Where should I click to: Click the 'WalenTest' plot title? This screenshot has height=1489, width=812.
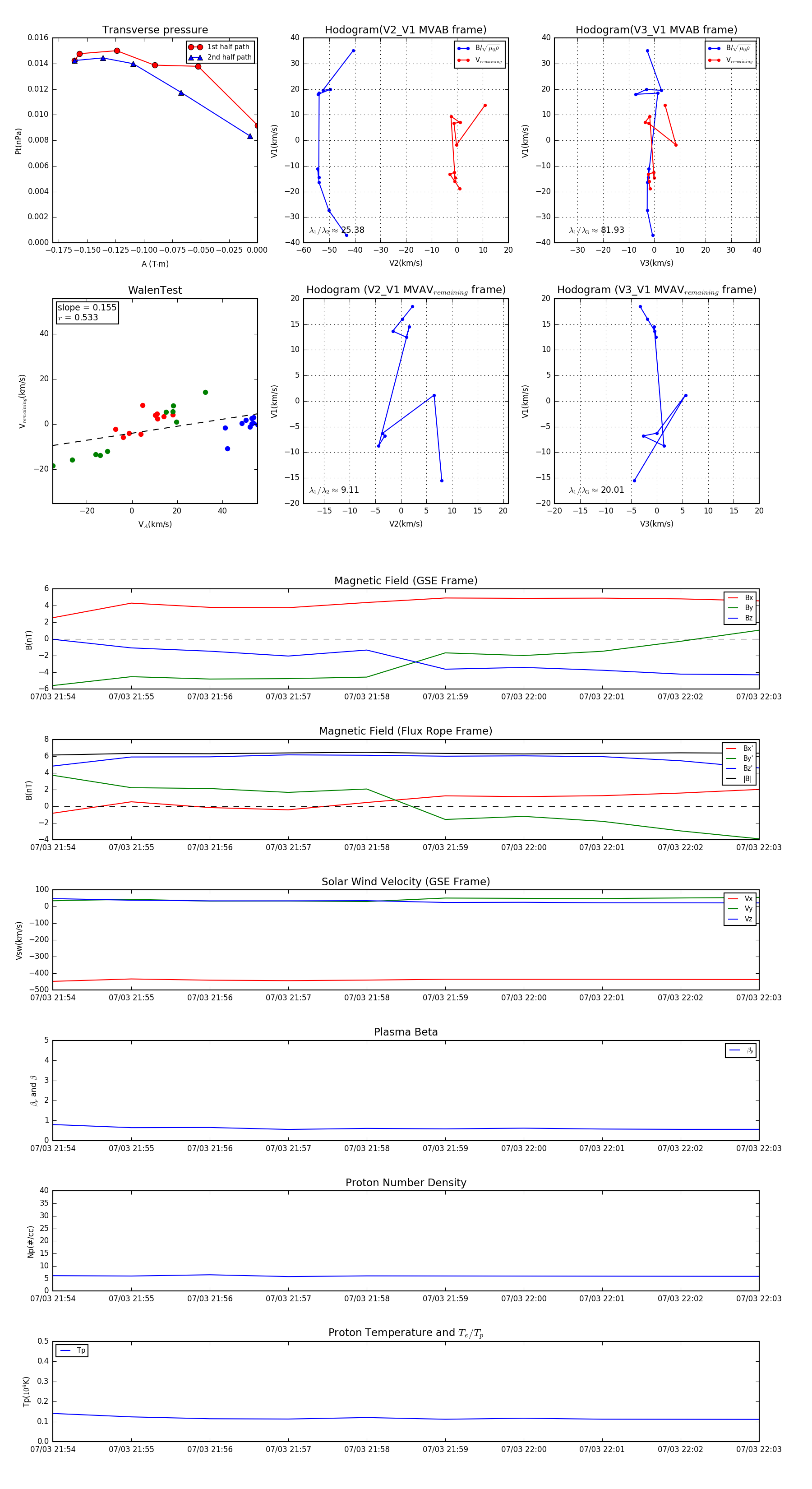coord(155,290)
